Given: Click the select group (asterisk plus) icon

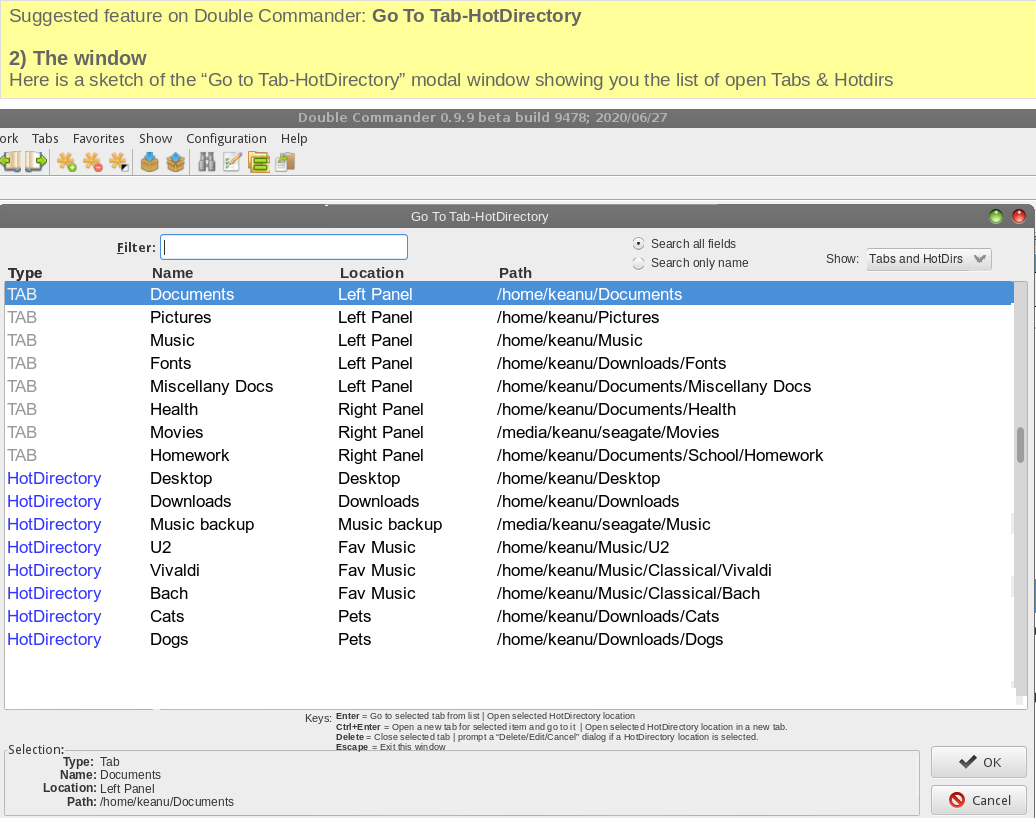Looking at the screenshot, I should (x=67, y=162).
